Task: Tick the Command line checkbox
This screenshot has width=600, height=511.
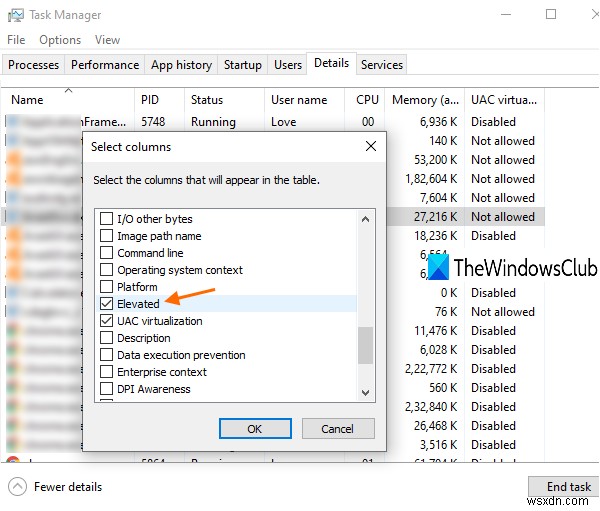Action: [x=106, y=253]
